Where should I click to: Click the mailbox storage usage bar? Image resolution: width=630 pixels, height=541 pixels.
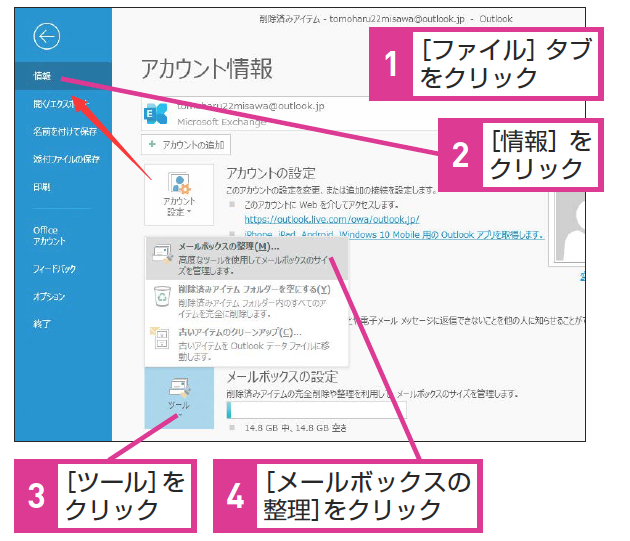click(316, 410)
